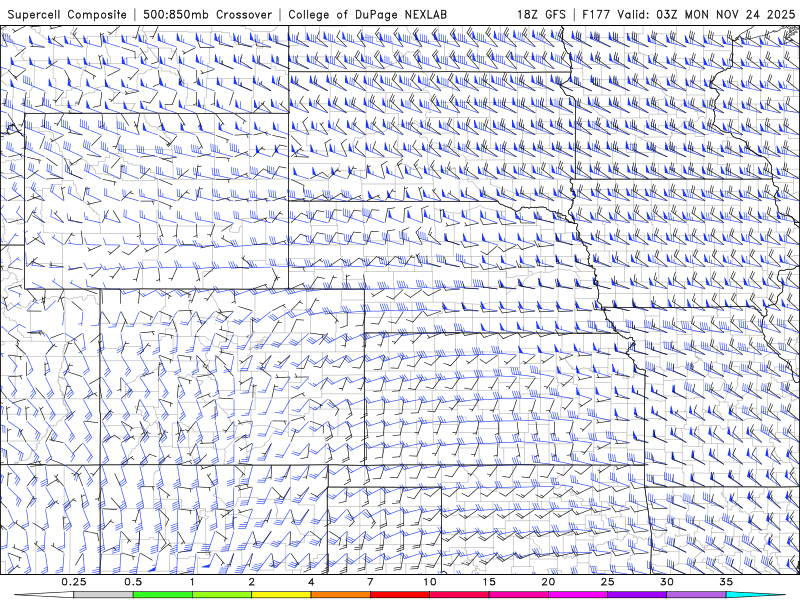Click the legend value "7"
Image resolution: width=800 pixels, height=600 pixels.
click(370, 582)
